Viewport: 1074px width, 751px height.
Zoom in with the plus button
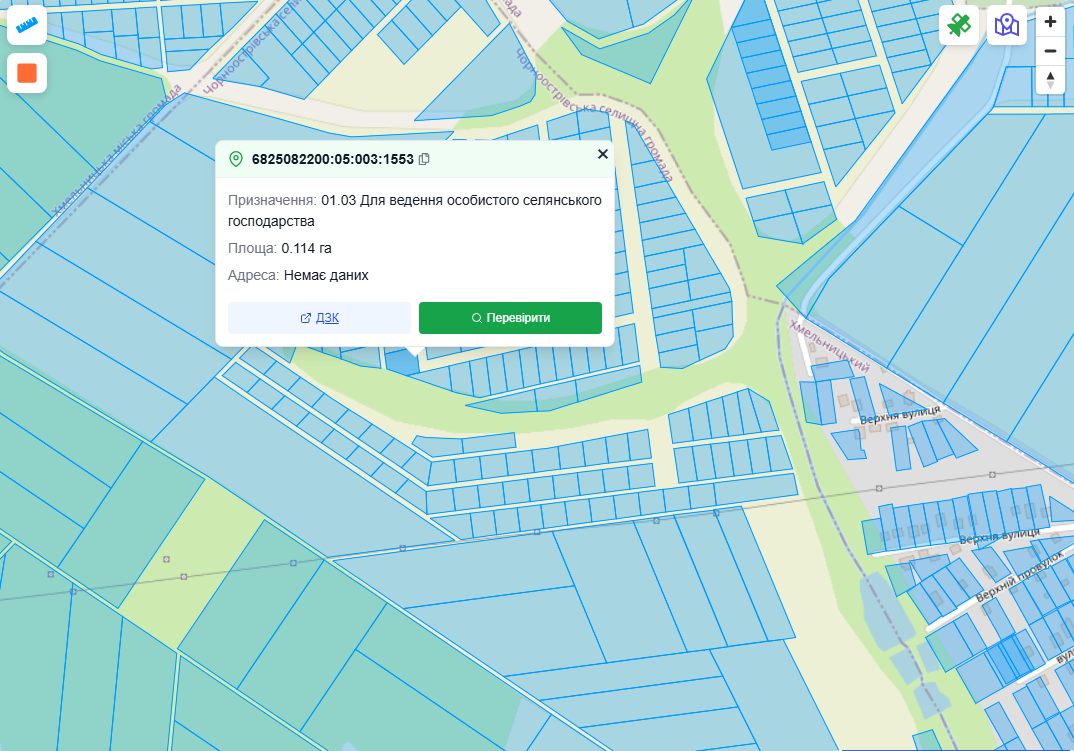pyautogui.click(x=1050, y=21)
